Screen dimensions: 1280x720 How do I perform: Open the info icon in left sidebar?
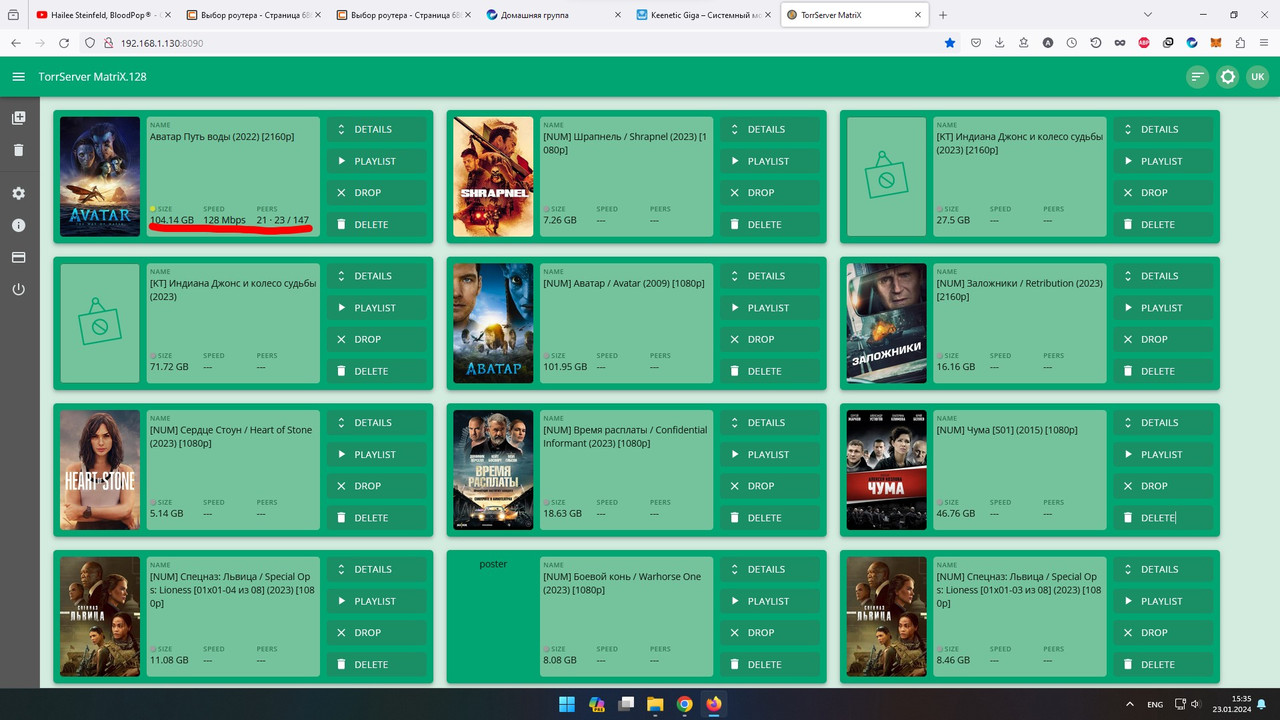pyautogui.click(x=18, y=225)
